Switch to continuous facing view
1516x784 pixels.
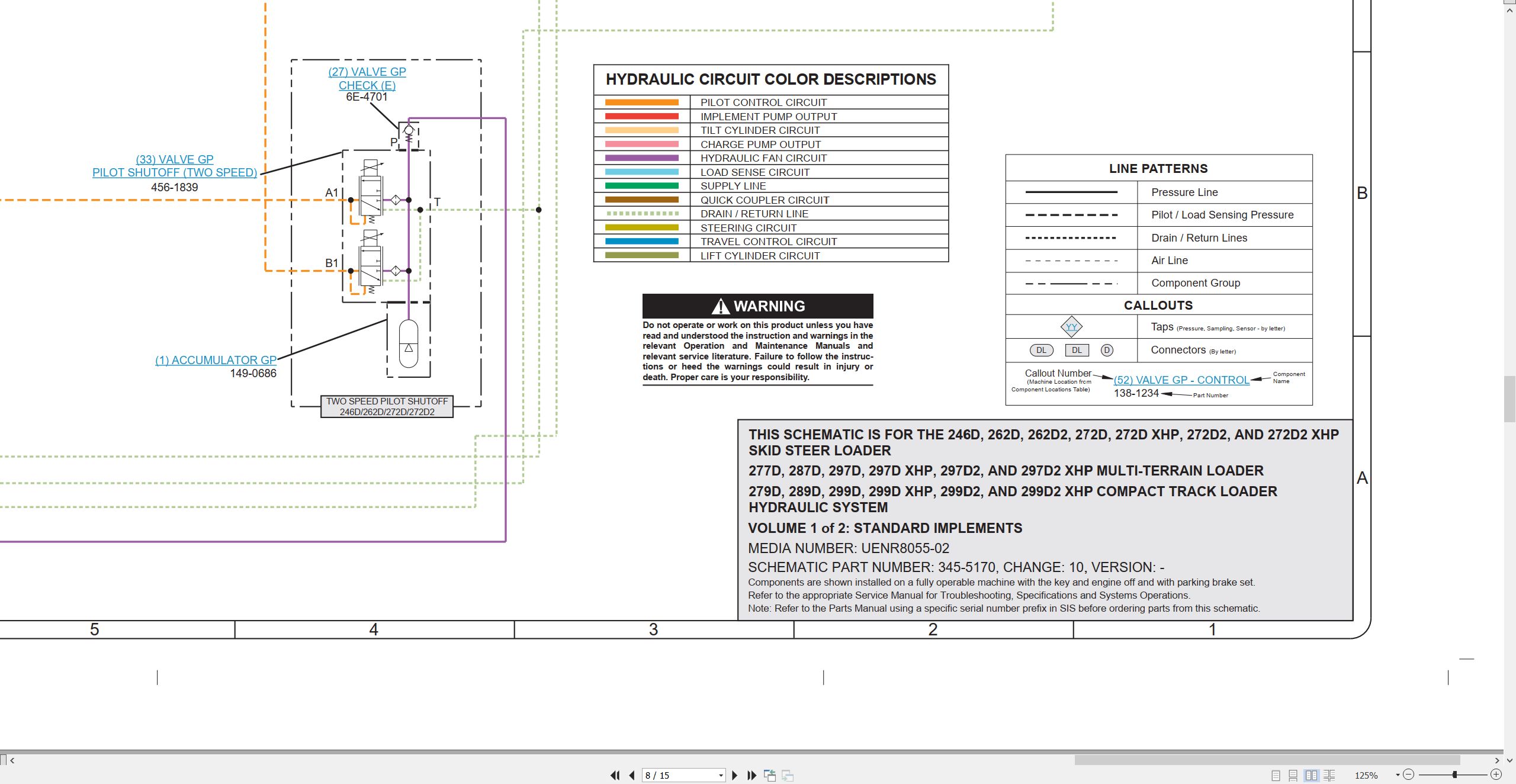click(x=1329, y=775)
